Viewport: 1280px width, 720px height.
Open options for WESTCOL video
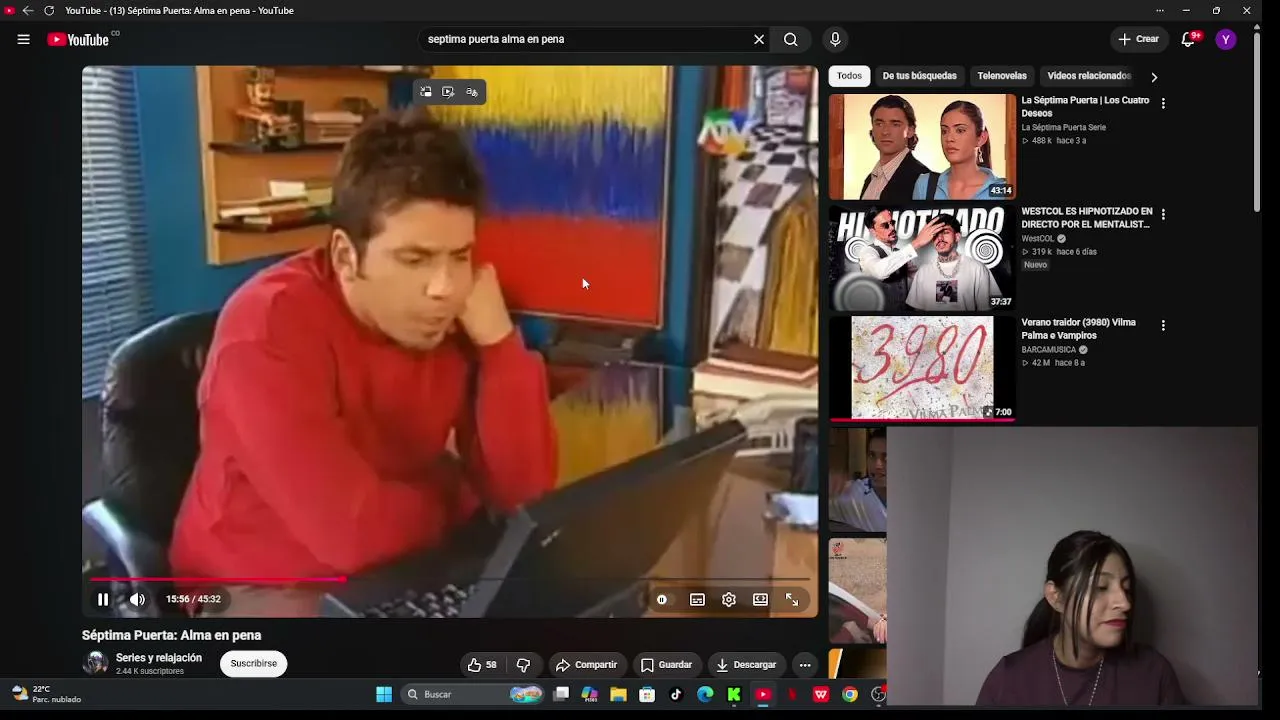[1163, 214]
